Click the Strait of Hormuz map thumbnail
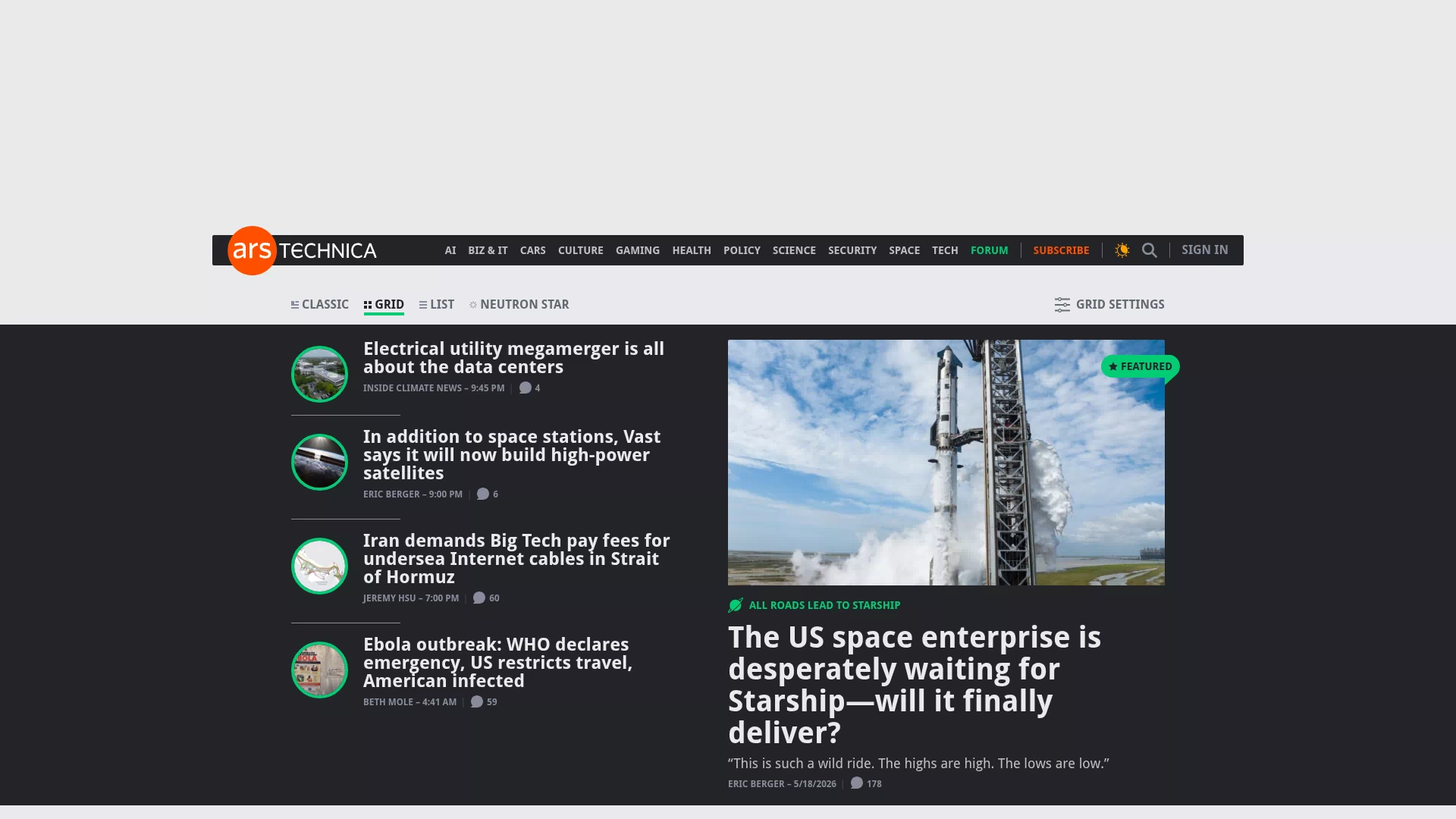 coord(319,566)
